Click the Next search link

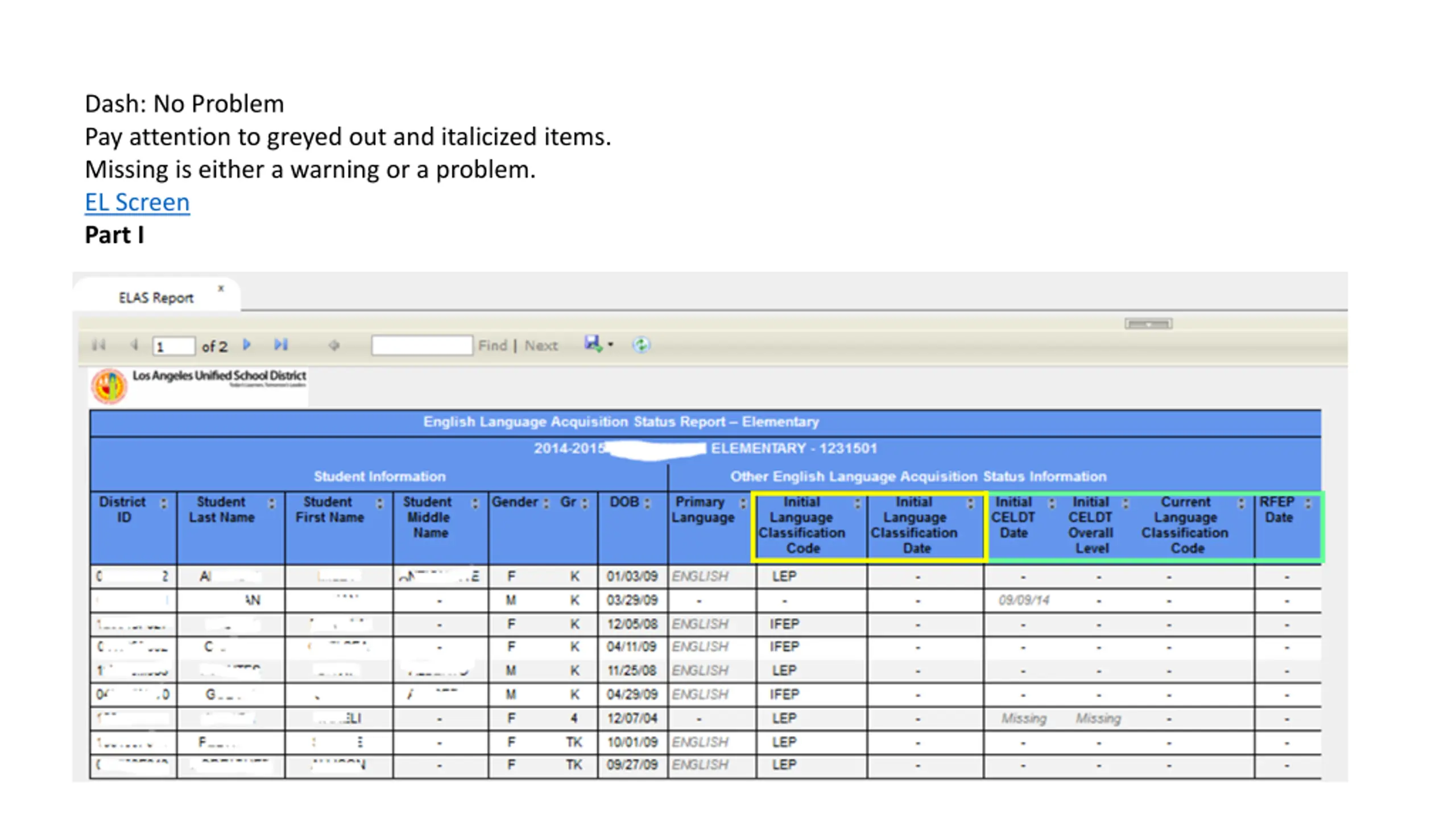pyautogui.click(x=541, y=345)
